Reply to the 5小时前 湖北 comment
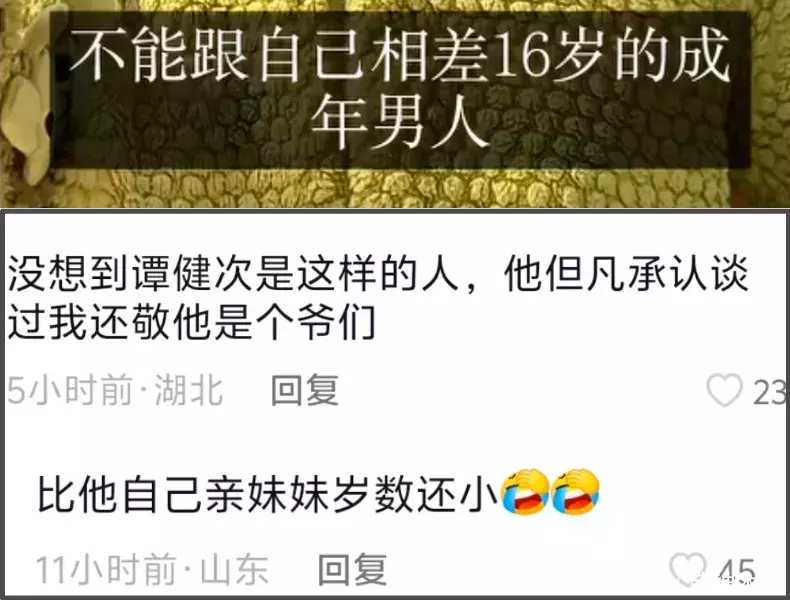The width and height of the screenshot is (790, 600). click(305, 390)
